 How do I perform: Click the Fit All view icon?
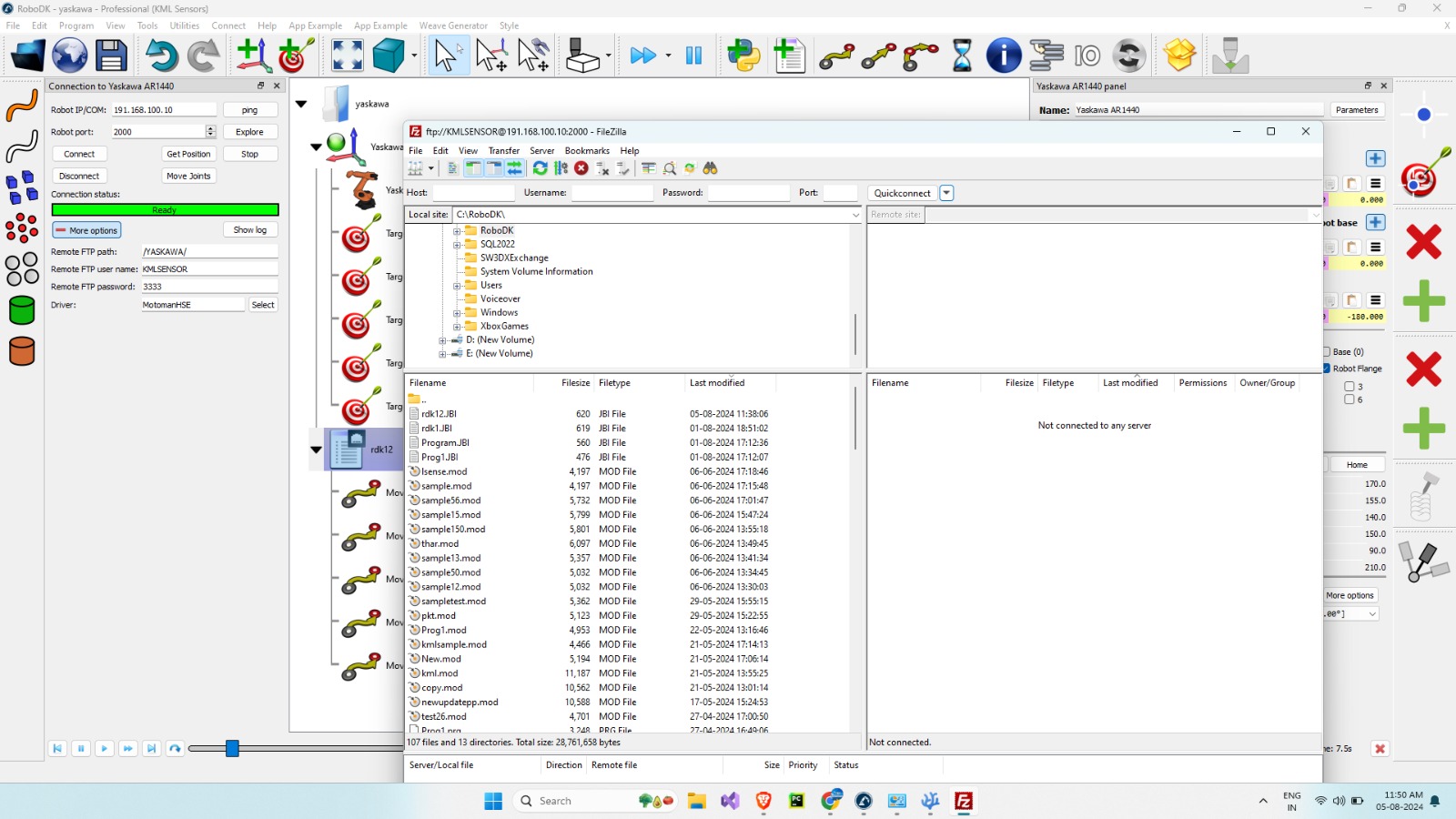(347, 56)
